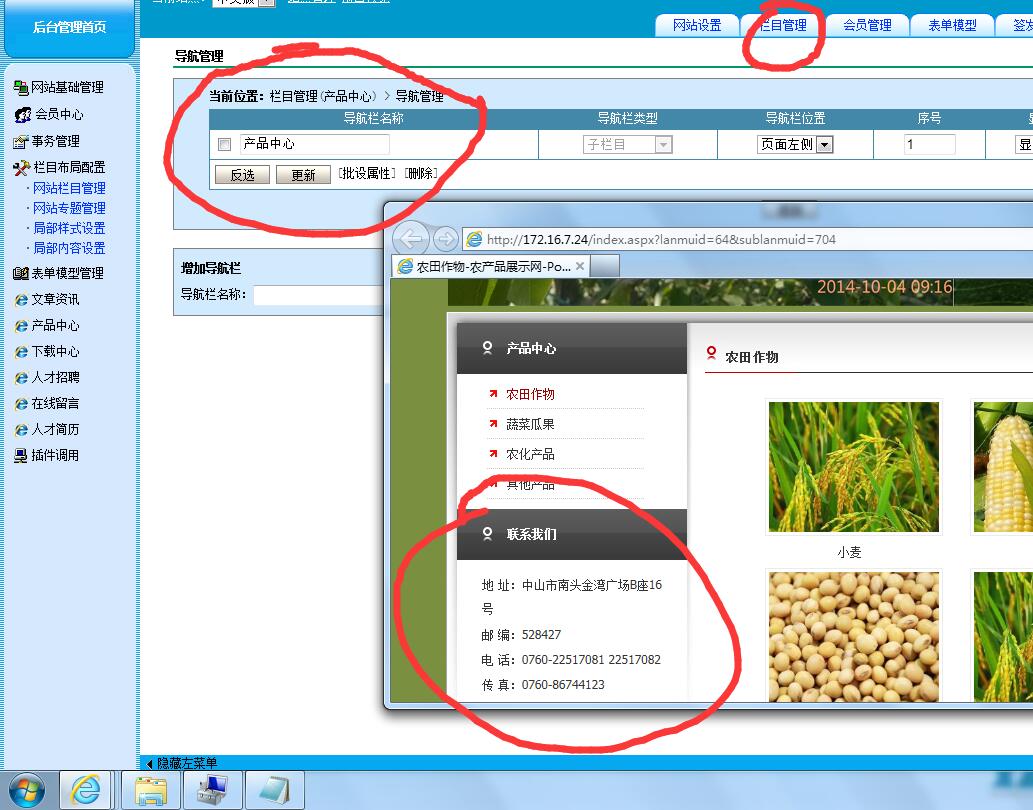Screen dimensions: 1033x810
Task: Open the Windows Start menu
Action: 27,790
